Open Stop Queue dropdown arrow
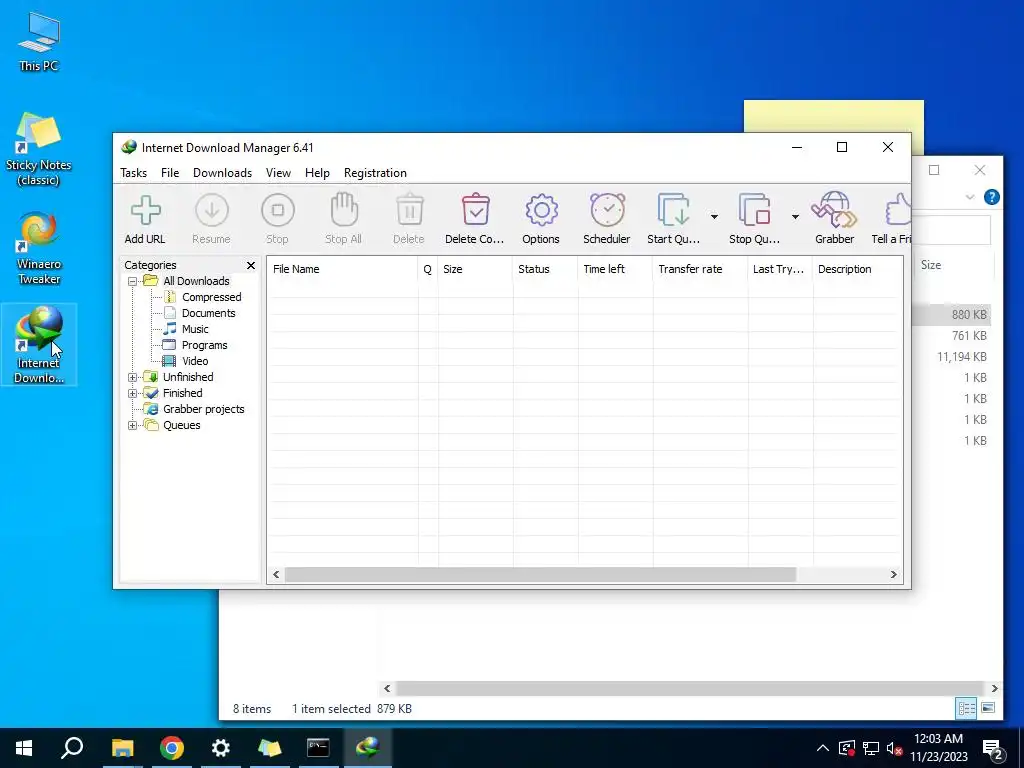The height and width of the screenshot is (768, 1024). click(795, 216)
